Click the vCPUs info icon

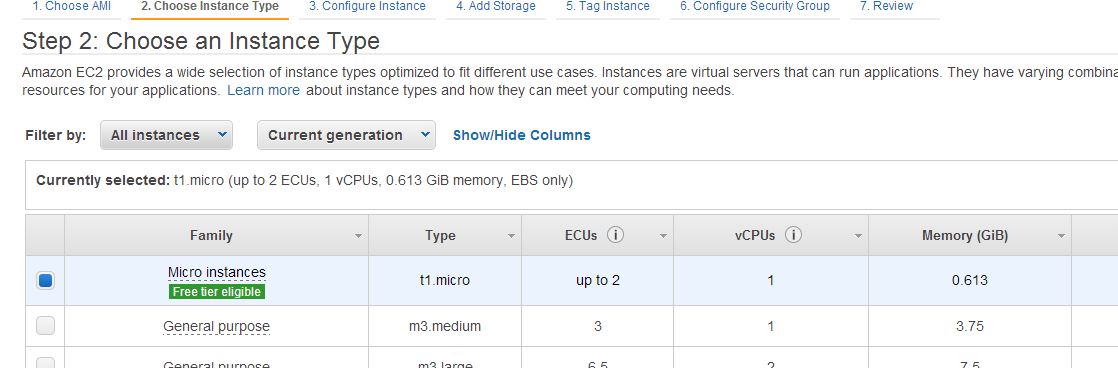(x=793, y=235)
